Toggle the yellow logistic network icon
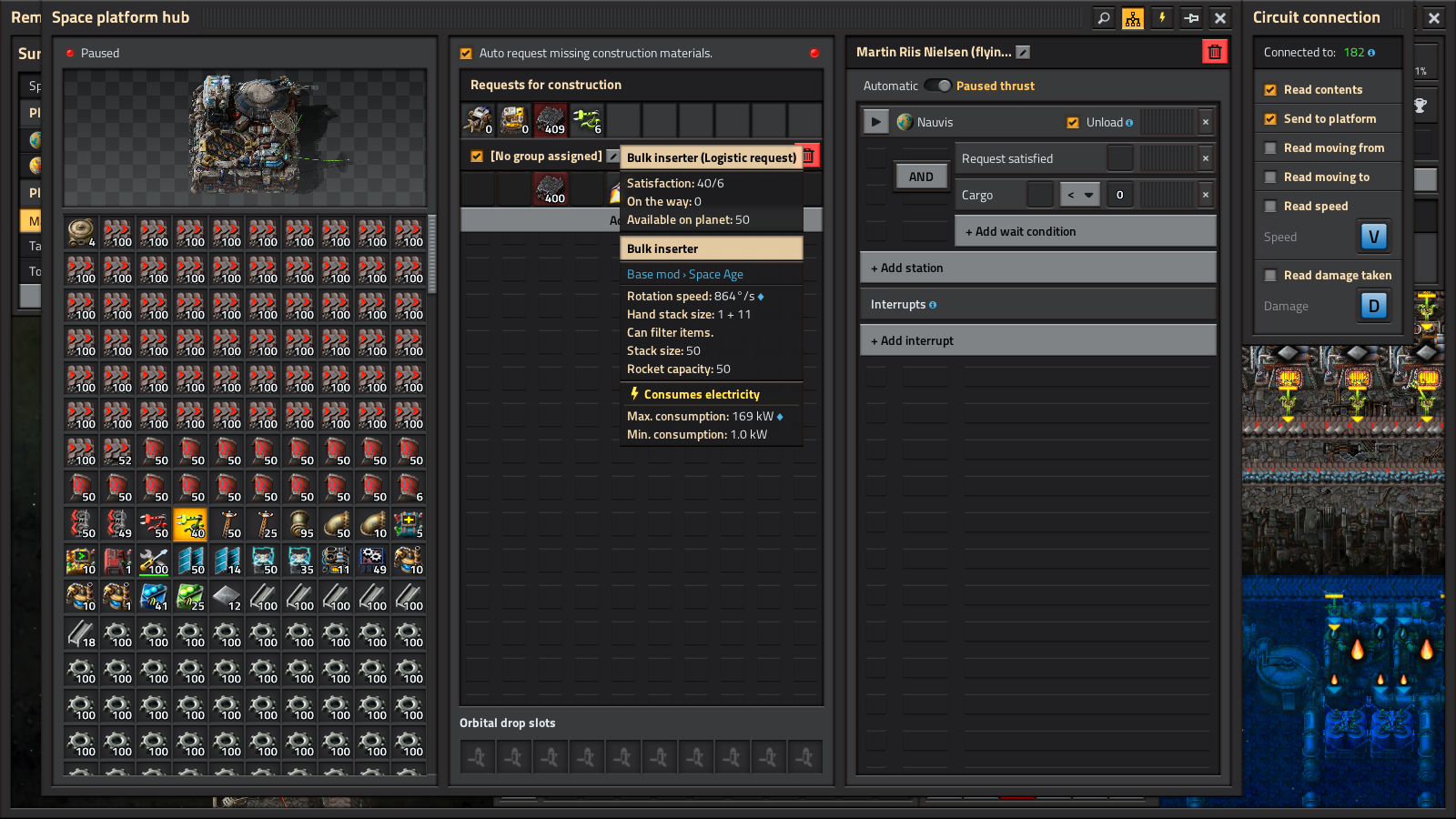This screenshot has height=819, width=1456. (1133, 18)
